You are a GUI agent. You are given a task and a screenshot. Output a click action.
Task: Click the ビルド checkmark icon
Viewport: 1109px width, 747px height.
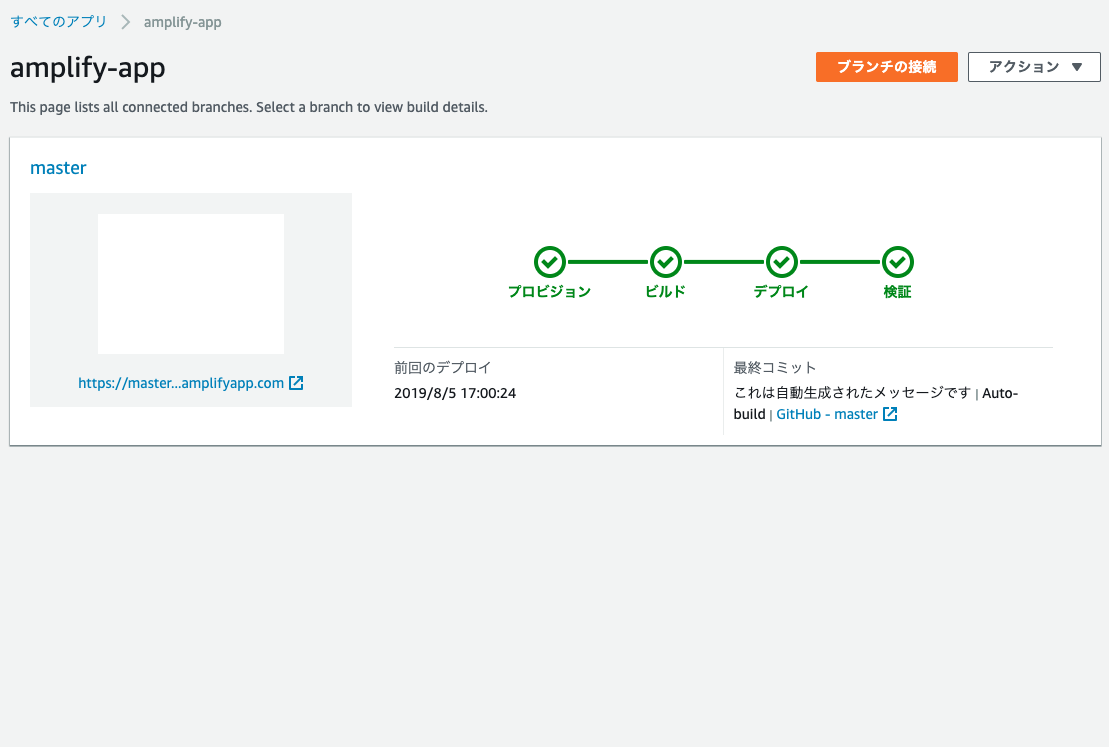click(666, 262)
